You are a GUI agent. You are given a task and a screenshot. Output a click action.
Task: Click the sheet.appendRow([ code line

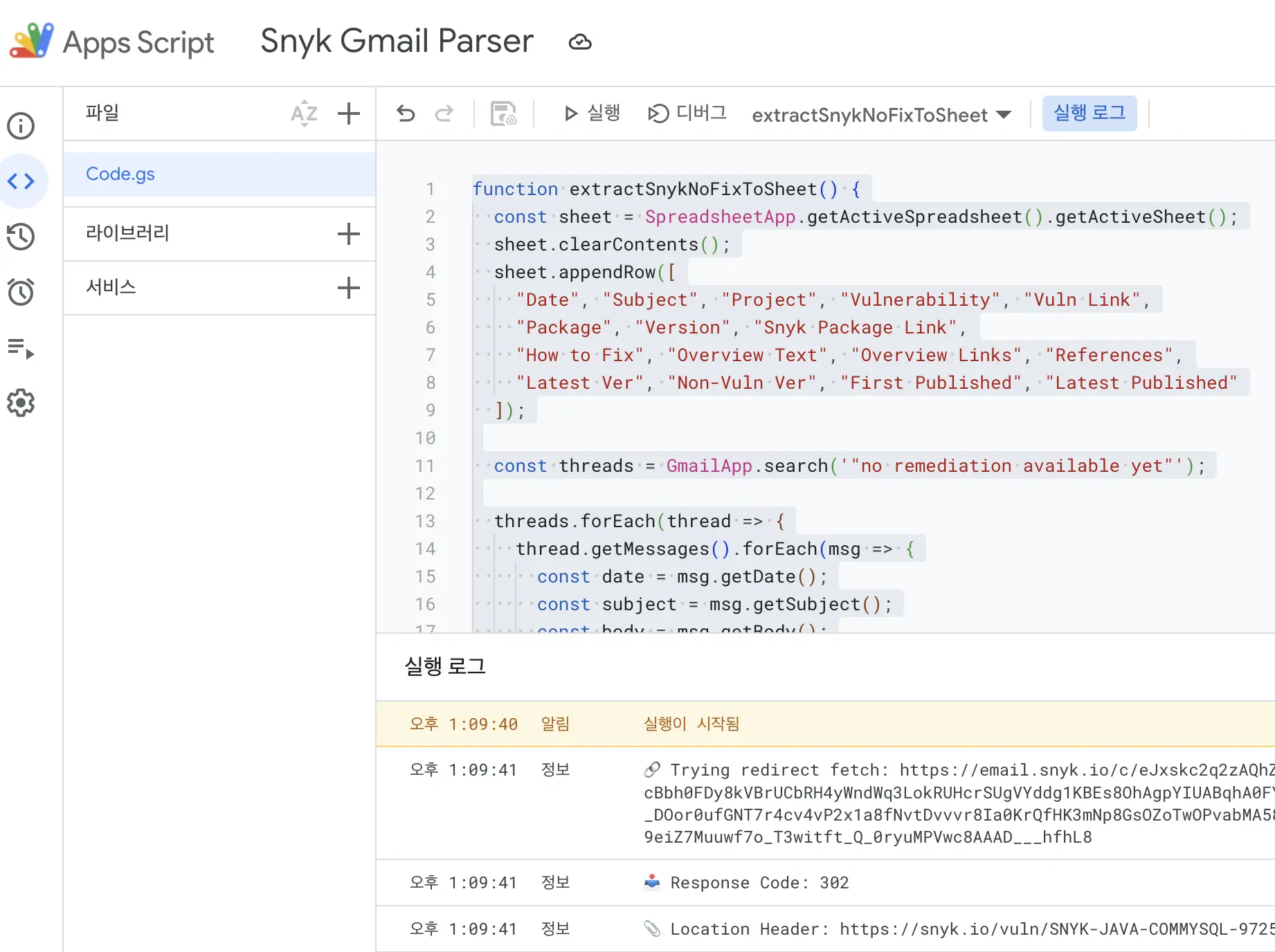[584, 272]
